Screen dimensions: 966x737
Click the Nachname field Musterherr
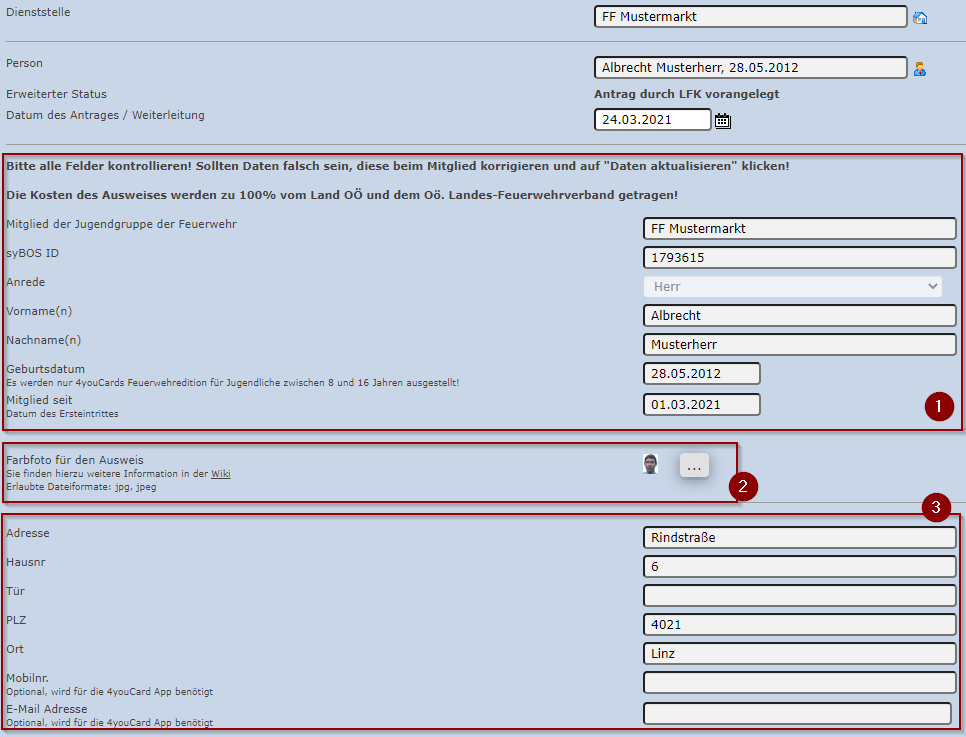click(x=800, y=344)
